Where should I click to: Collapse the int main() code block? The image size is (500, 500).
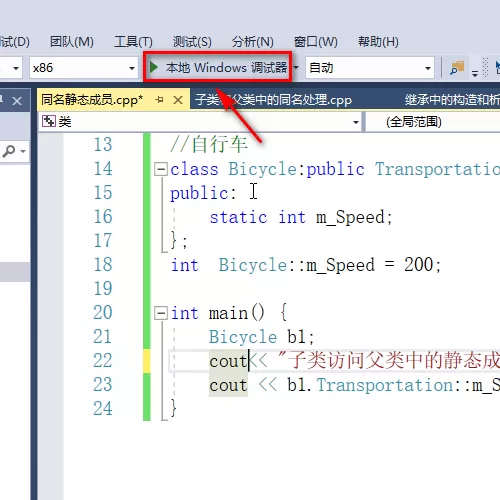click(x=161, y=313)
